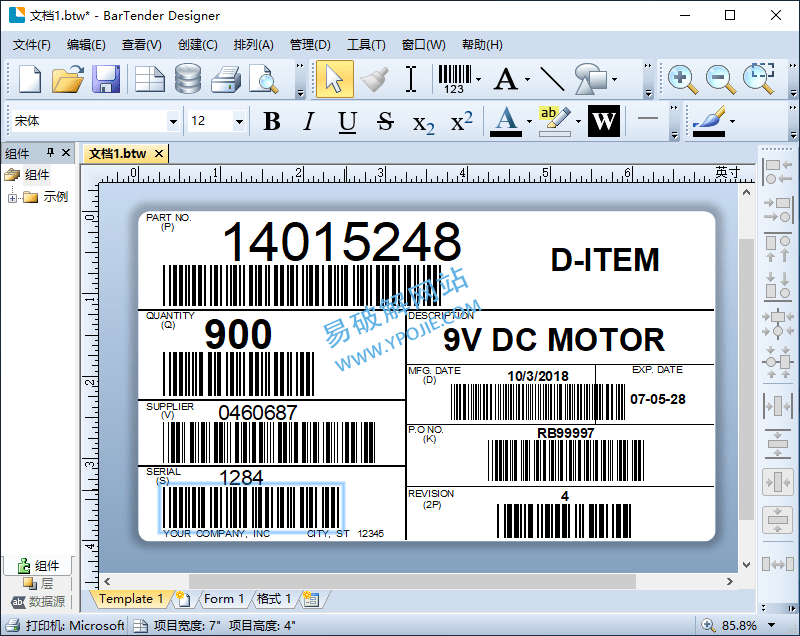Viewport: 800px width, 636px height.
Task: Open the database connection setup icon
Action: (188, 79)
